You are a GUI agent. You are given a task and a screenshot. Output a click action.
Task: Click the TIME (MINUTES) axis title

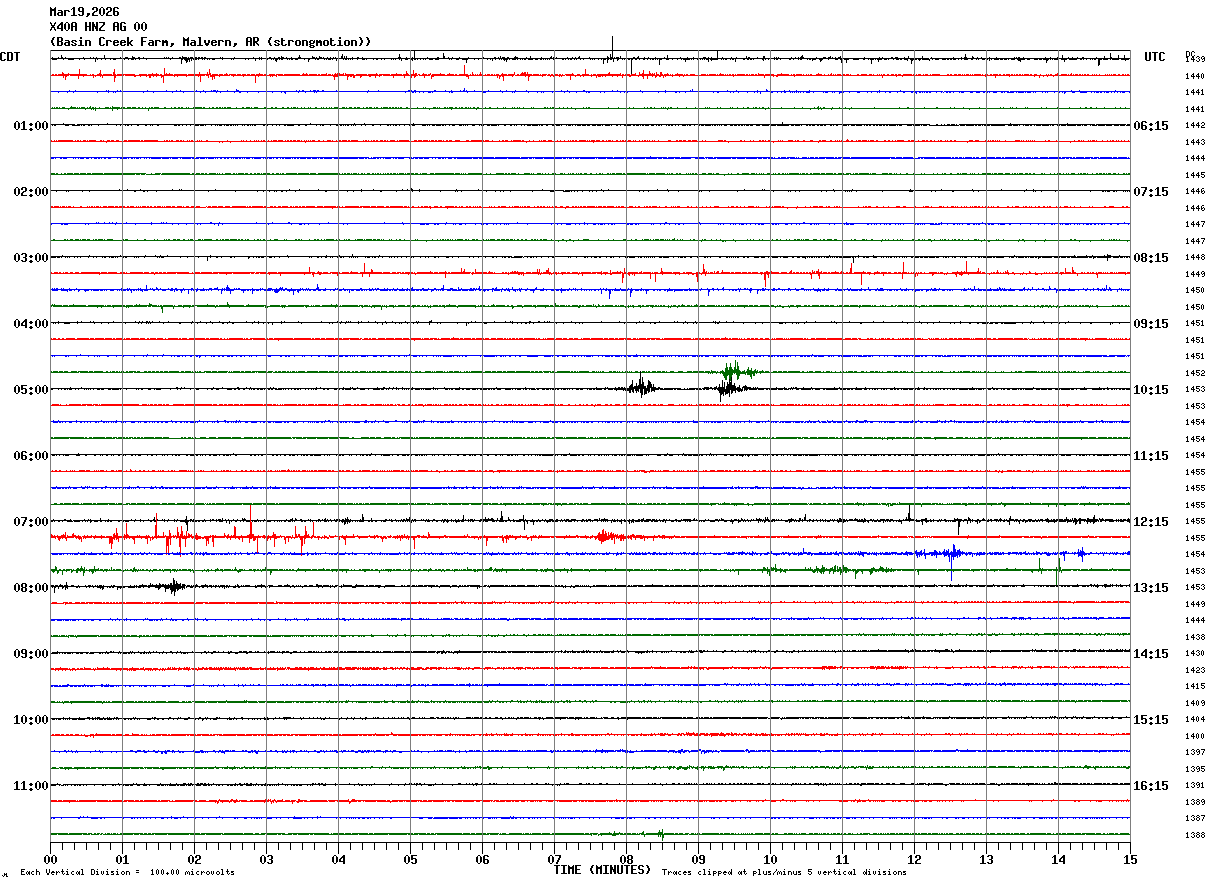[x=602, y=870]
